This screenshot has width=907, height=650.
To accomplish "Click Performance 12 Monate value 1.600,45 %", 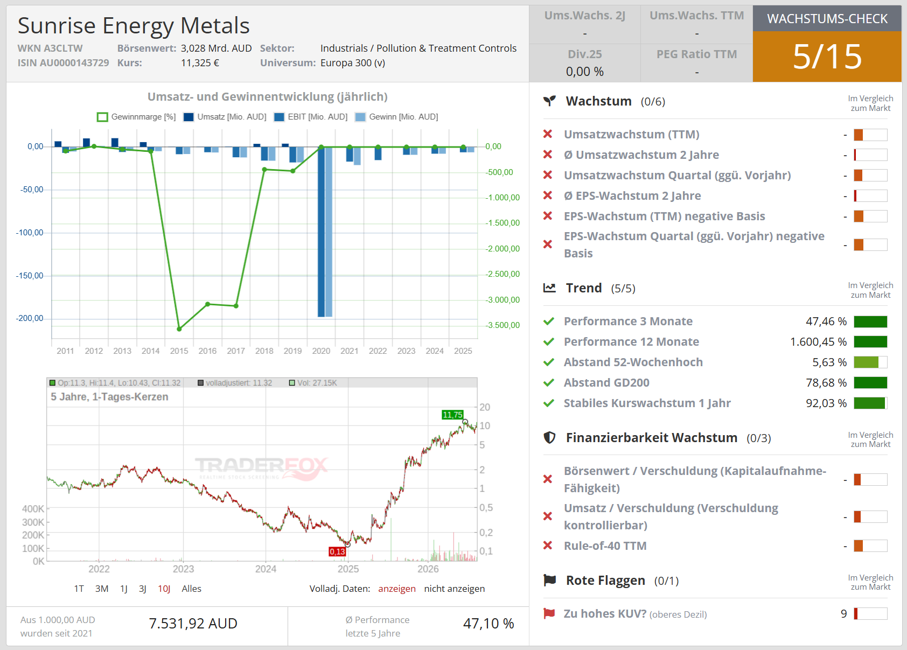I will pyautogui.click(x=818, y=342).
